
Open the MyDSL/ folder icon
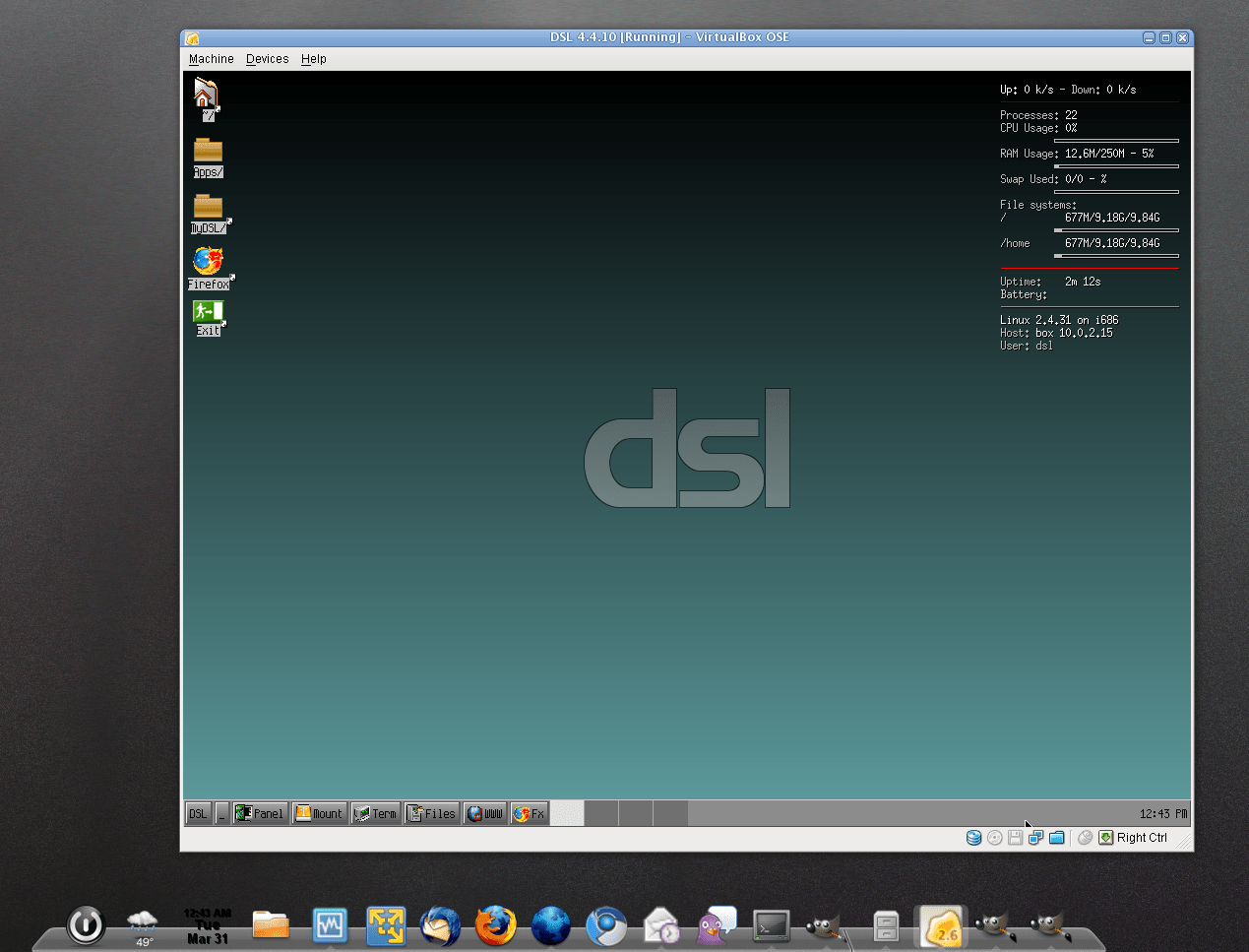tap(209, 214)
